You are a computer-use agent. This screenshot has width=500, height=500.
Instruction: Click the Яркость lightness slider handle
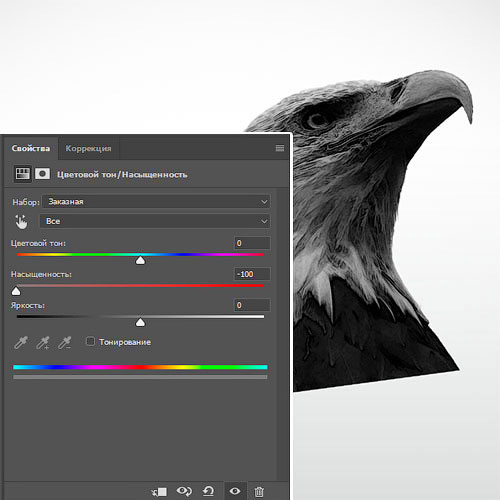[140, 322]
